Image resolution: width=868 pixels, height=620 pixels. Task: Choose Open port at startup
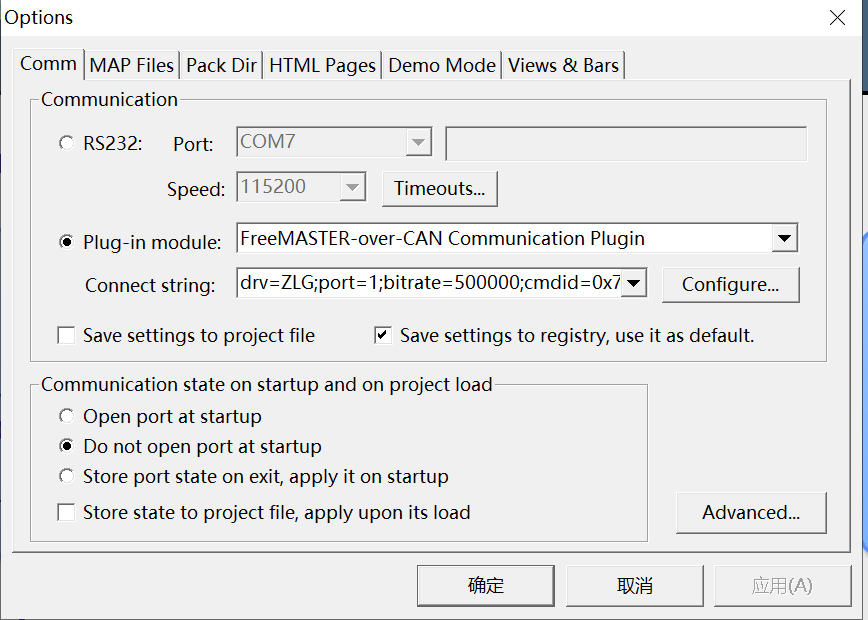(x=66, y=416)
